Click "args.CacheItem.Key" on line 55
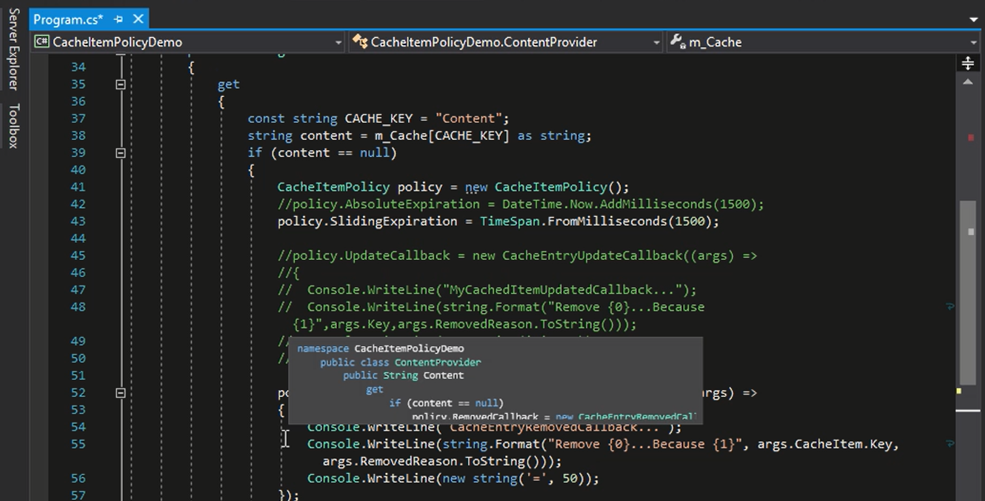This screenshot has width=985, height=501. point(824,444)
